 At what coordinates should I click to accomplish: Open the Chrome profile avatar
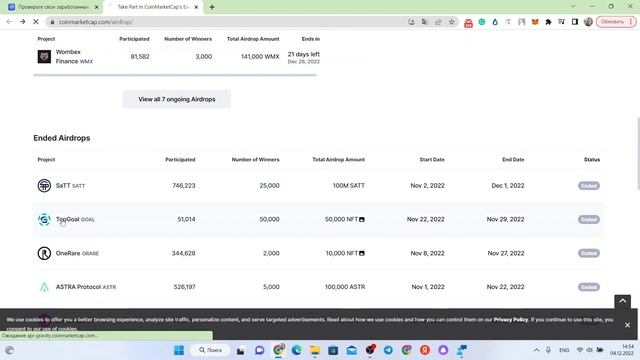[x=588, y=22]
